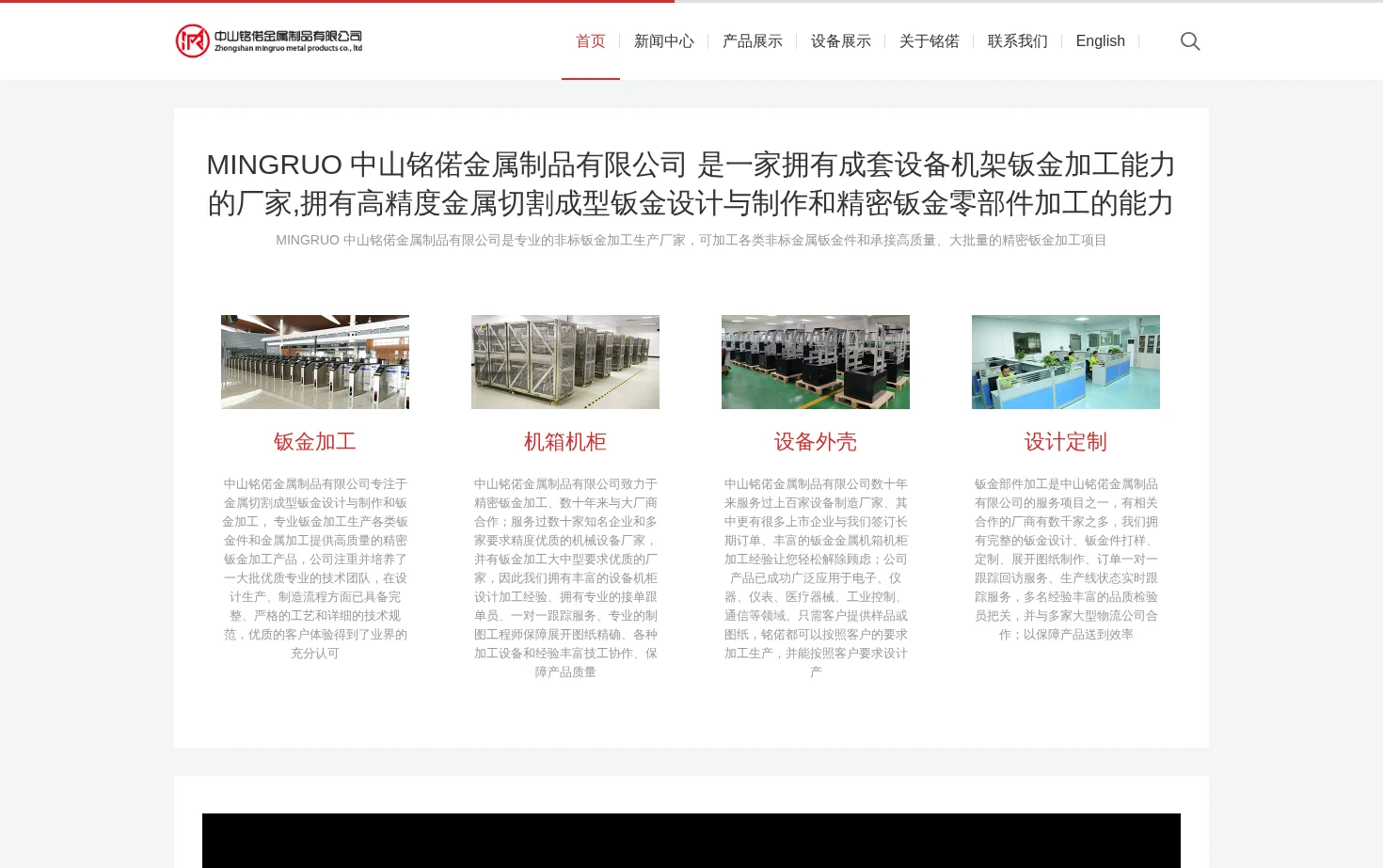Open 产品展示 menu item
The height and width of the screenshot is (868, 1383).
pyautogui.click(x=753, y=41)
